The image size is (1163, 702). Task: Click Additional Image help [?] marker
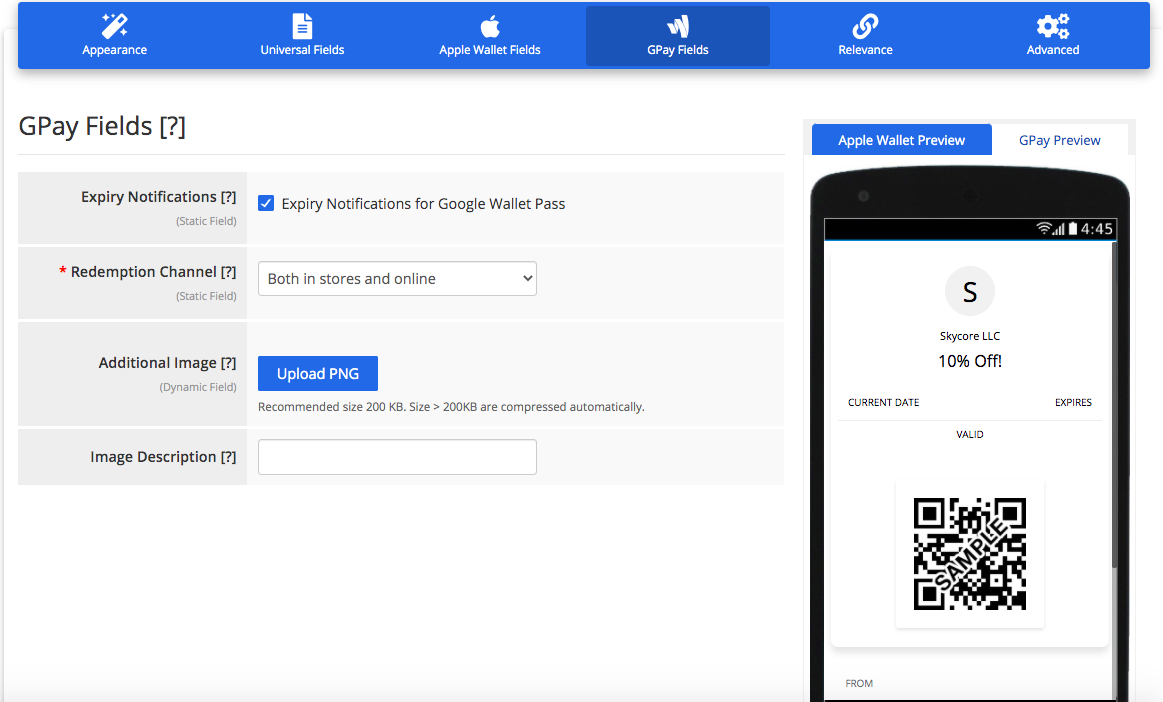(228, 363)
